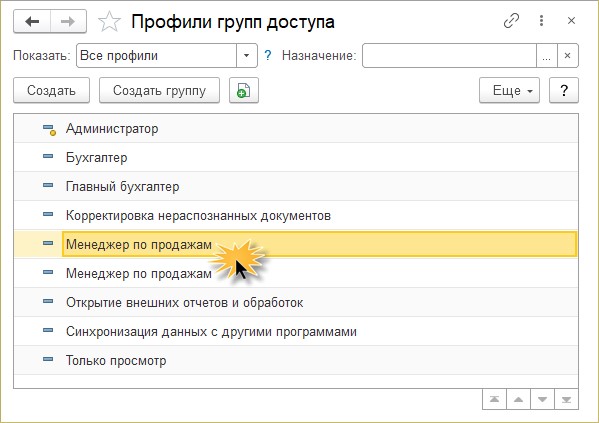Click the Создать button
The image size is (599, 423).
[52, 91]
